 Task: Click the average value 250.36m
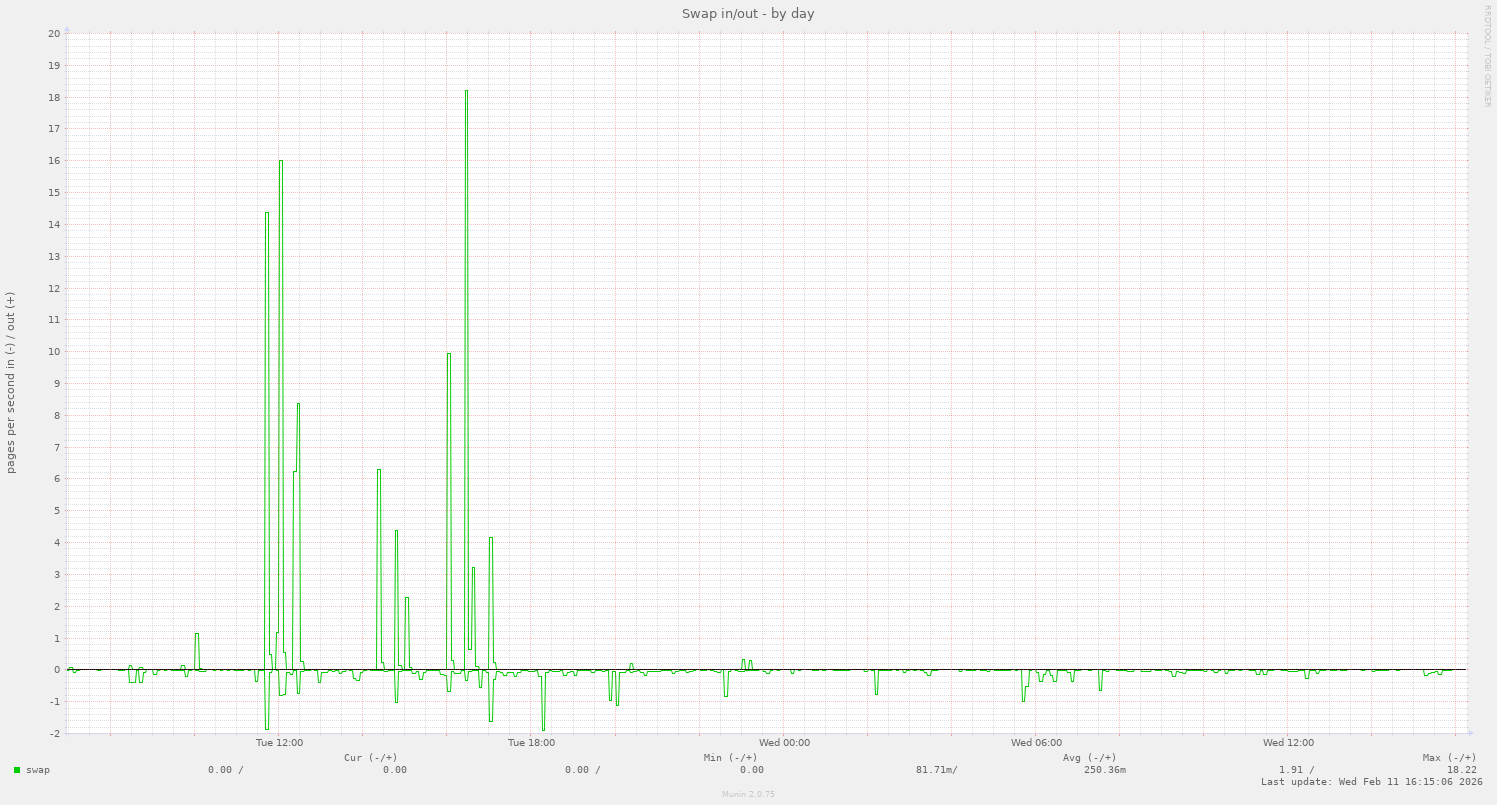[1104, 770]
